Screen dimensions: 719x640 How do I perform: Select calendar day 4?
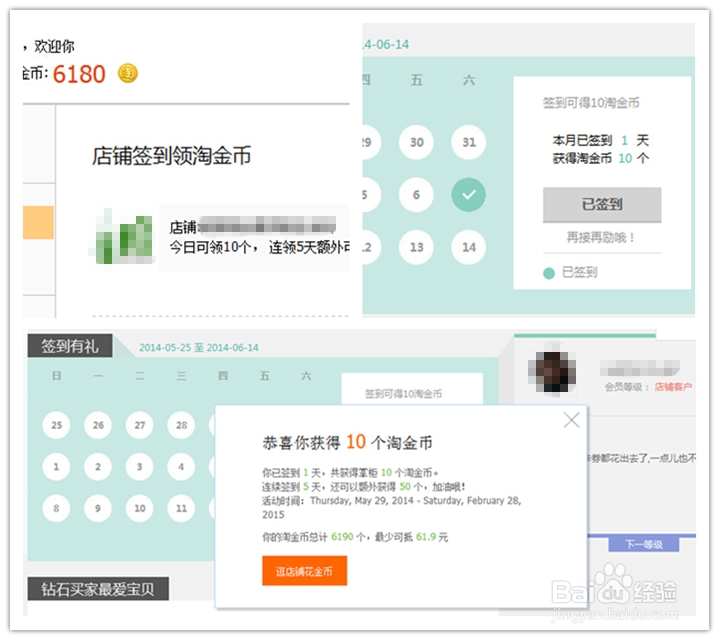[x=181, y=467]
